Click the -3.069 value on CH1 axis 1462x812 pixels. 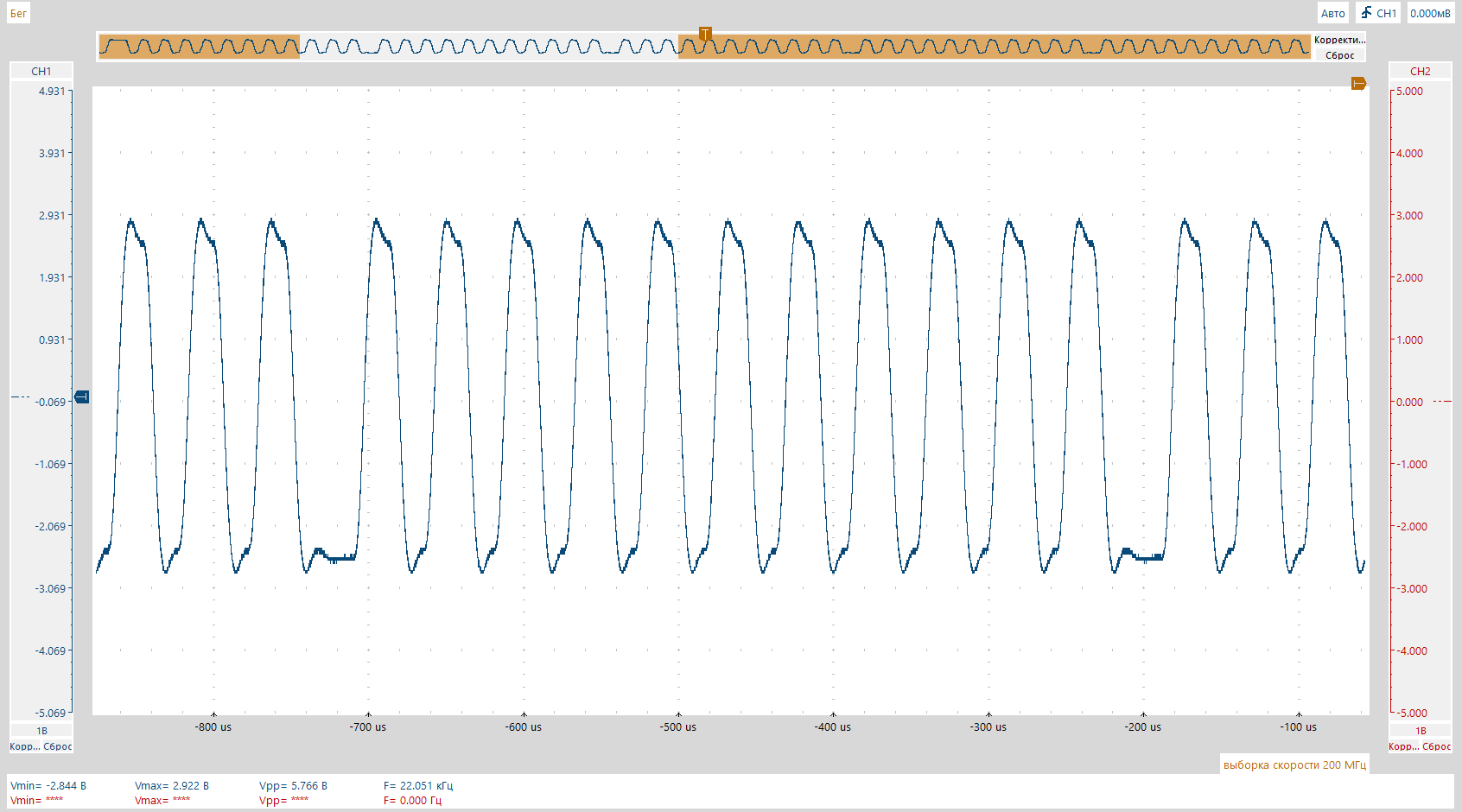(50, 588)
